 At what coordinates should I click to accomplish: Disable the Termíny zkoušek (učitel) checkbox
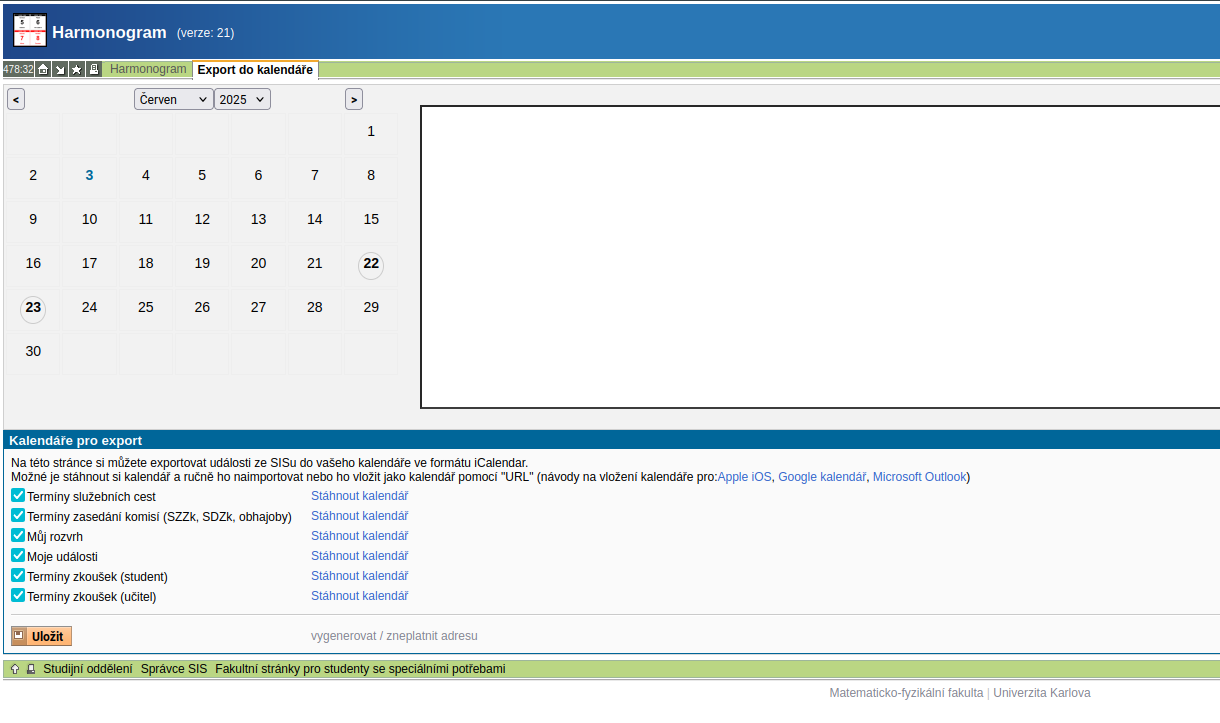(x=18, y=595)
